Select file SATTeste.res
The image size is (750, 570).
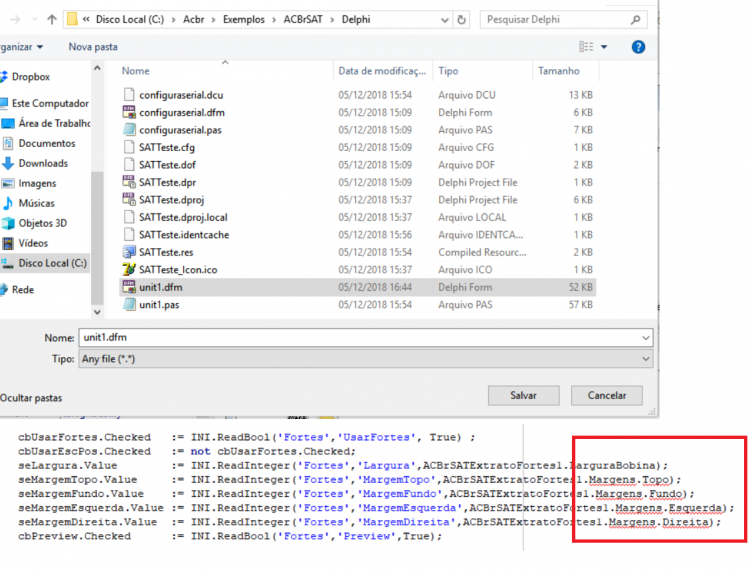click(x=166, y=252)
